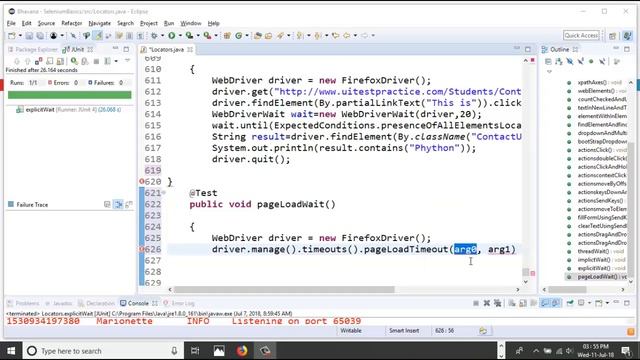Open the Run button dropdown arrow

click(x=180, y=36)
